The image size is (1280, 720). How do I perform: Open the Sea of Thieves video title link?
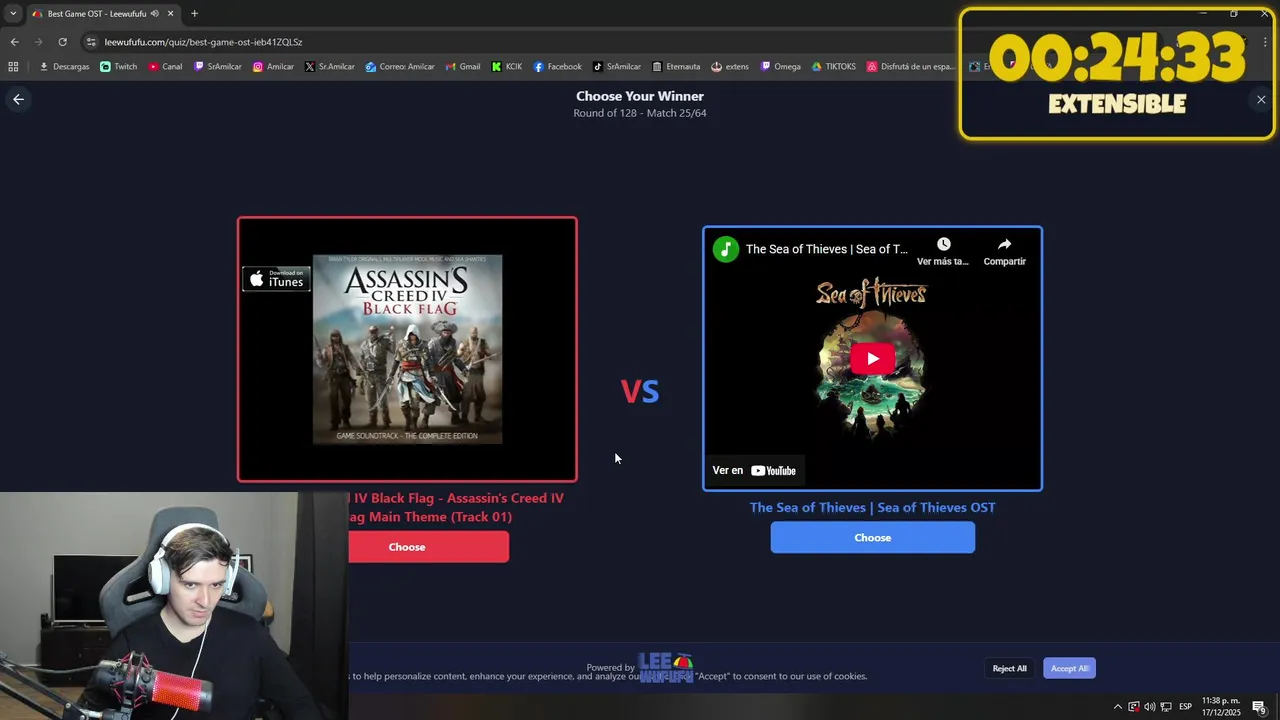827,249
